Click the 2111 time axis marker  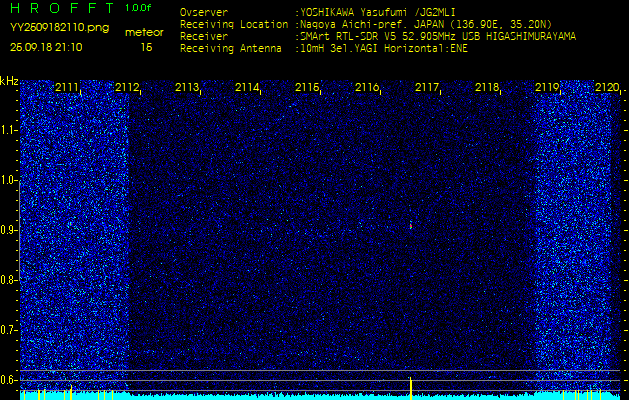[x=67, y=87]
